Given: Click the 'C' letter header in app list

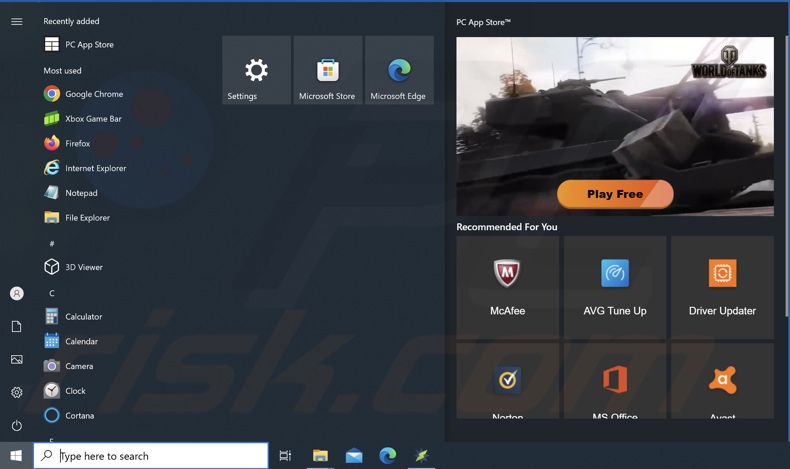Looking at the screenshot, I should pos(51,293).
